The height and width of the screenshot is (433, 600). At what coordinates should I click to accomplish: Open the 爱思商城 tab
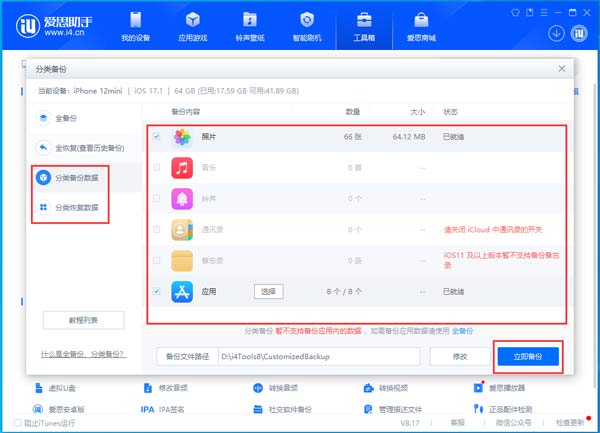tap(421, 27)
